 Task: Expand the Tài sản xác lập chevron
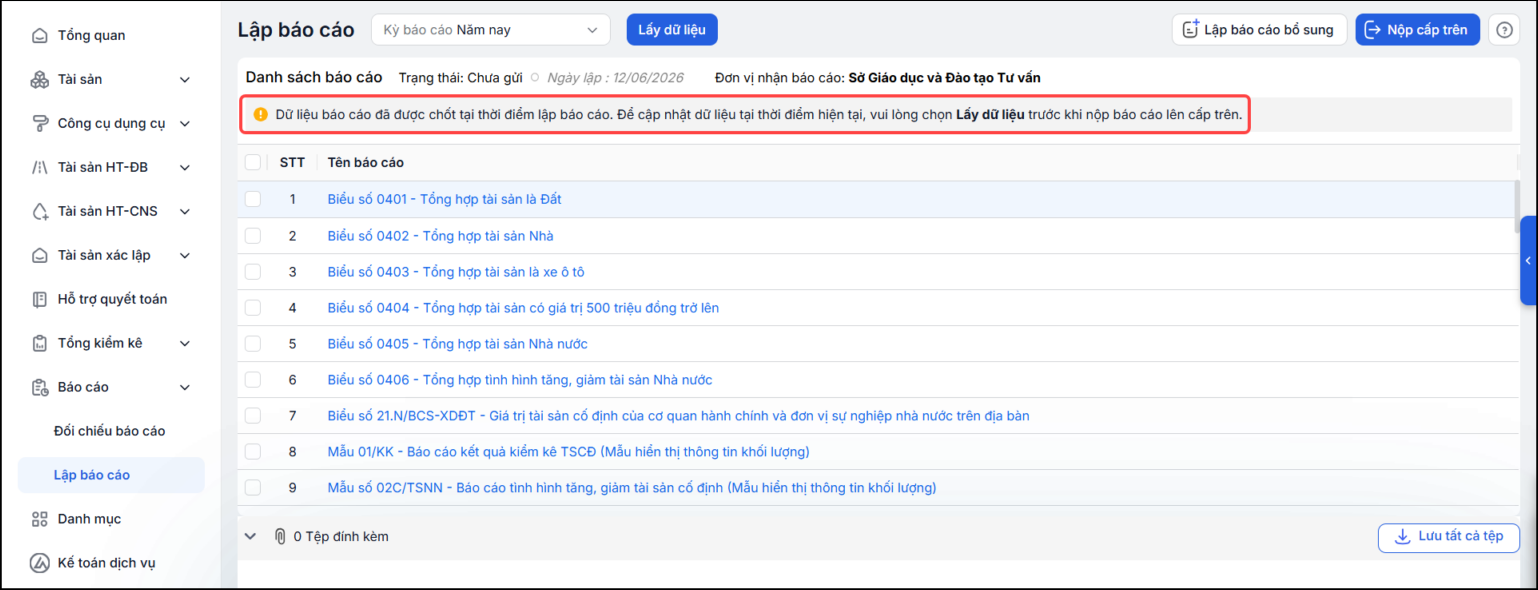pyautogui.click(x=185, y=256)
